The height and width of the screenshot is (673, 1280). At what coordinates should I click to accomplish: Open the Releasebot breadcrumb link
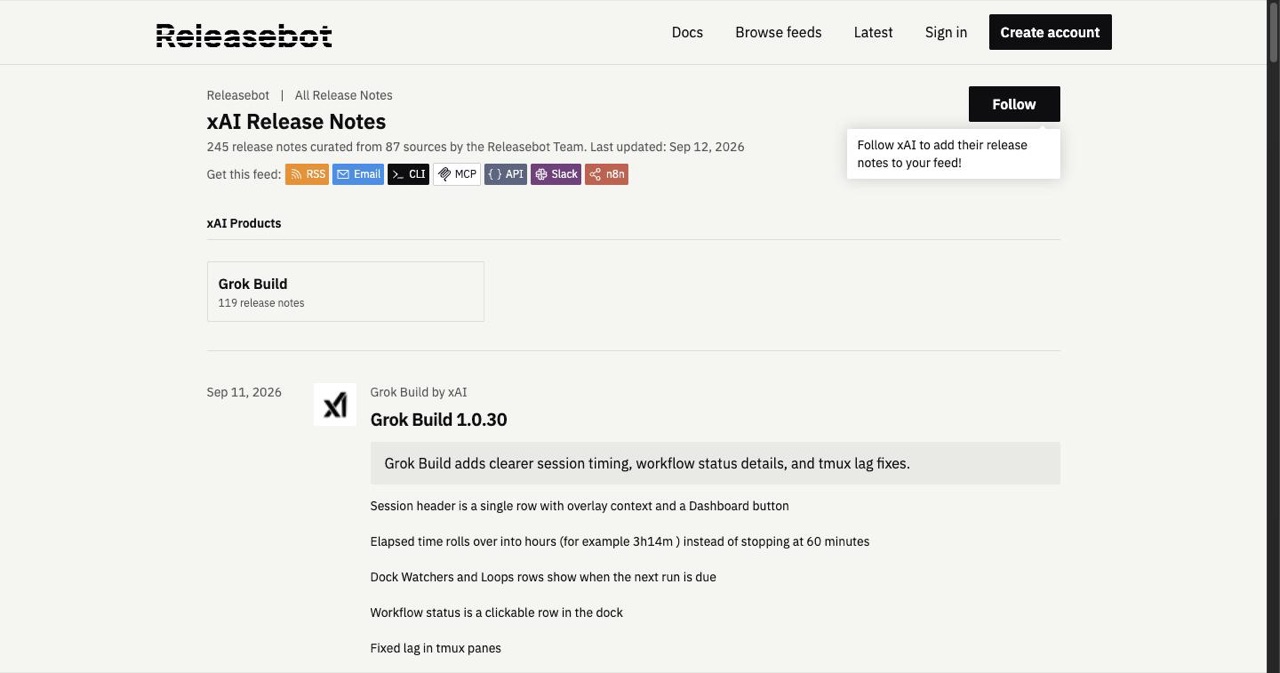(x=238, y=95)
